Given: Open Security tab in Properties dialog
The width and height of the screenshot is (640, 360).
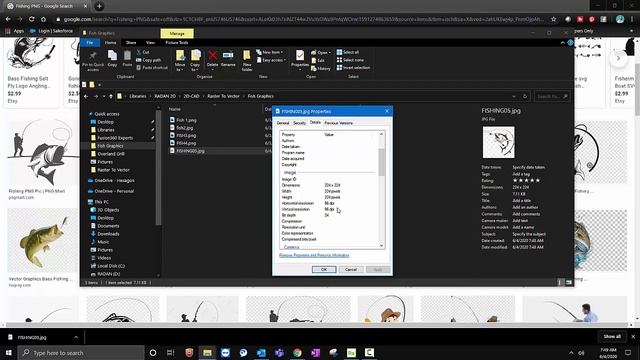Looking at the screenshot, I should pyautogui.click(x=299, y=123).
